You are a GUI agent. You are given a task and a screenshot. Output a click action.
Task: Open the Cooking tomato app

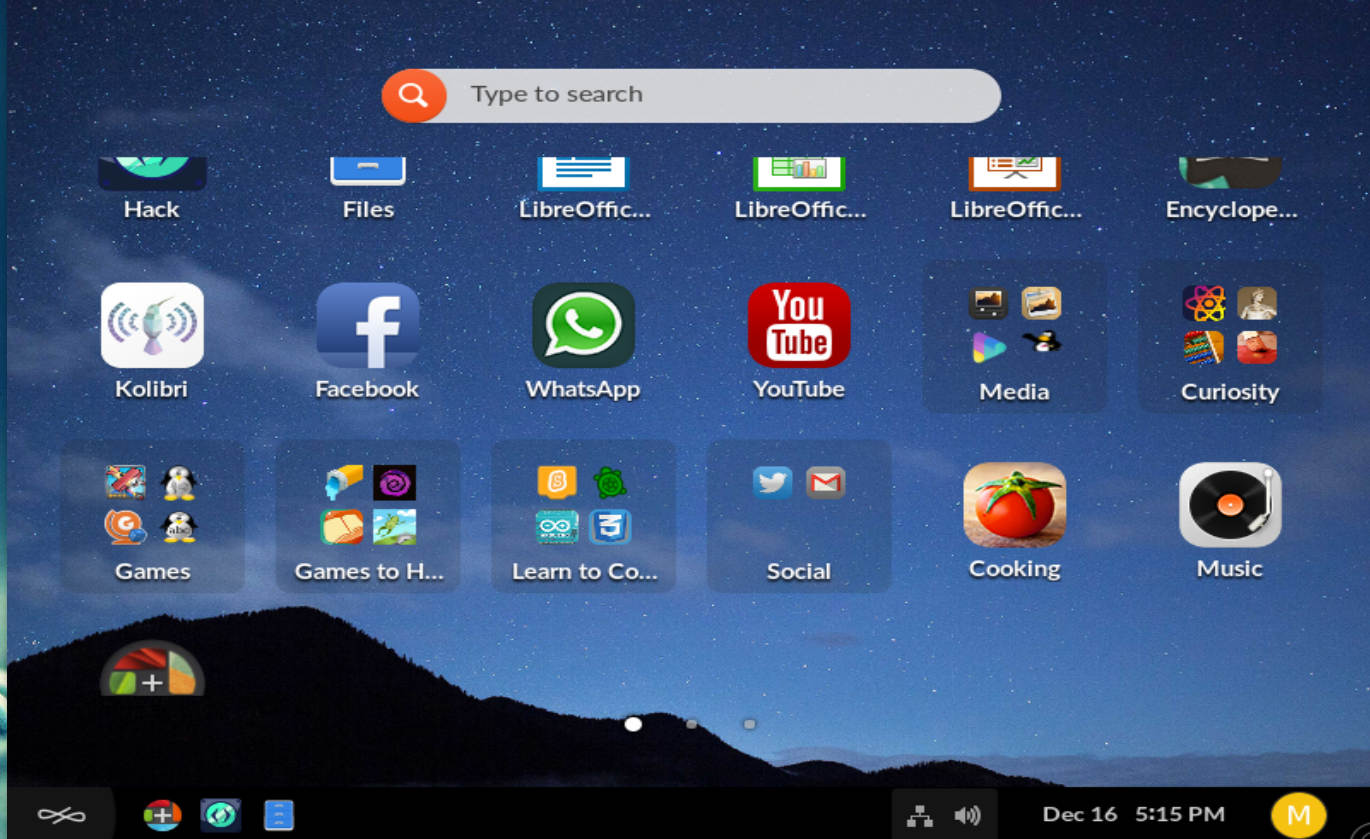(x=1014, y=504)
